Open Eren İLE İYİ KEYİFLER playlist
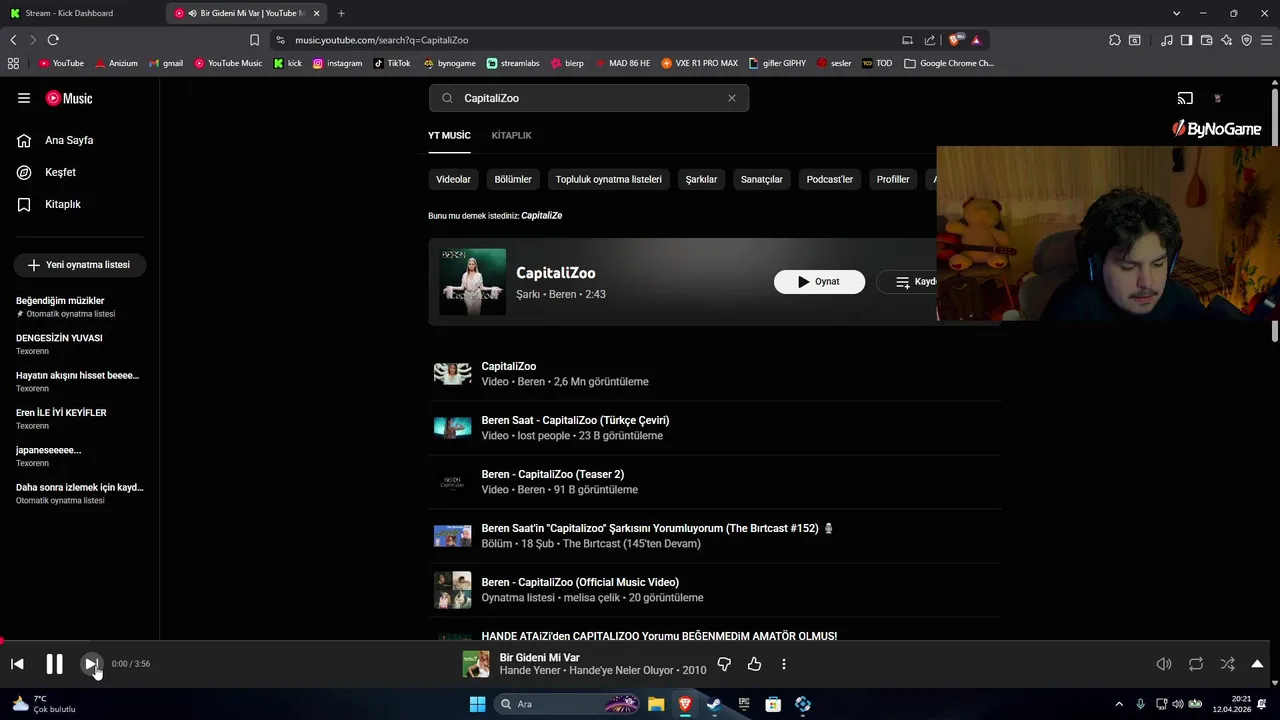Viewport: 1280px width, 720px height. click(x=79, y=419)
